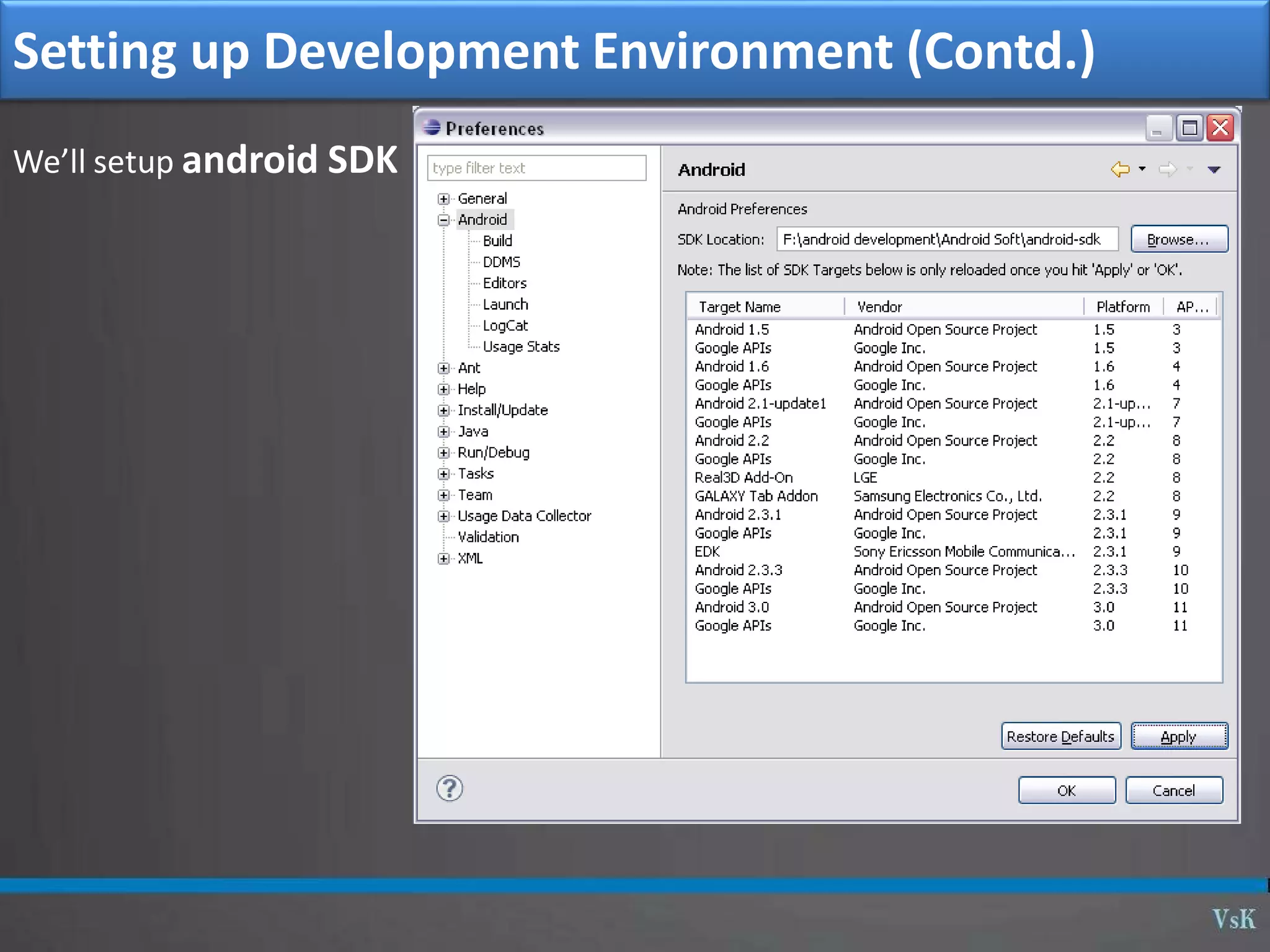
Task: Open the view menu triangle in Android header
Action: [1214, 169]
